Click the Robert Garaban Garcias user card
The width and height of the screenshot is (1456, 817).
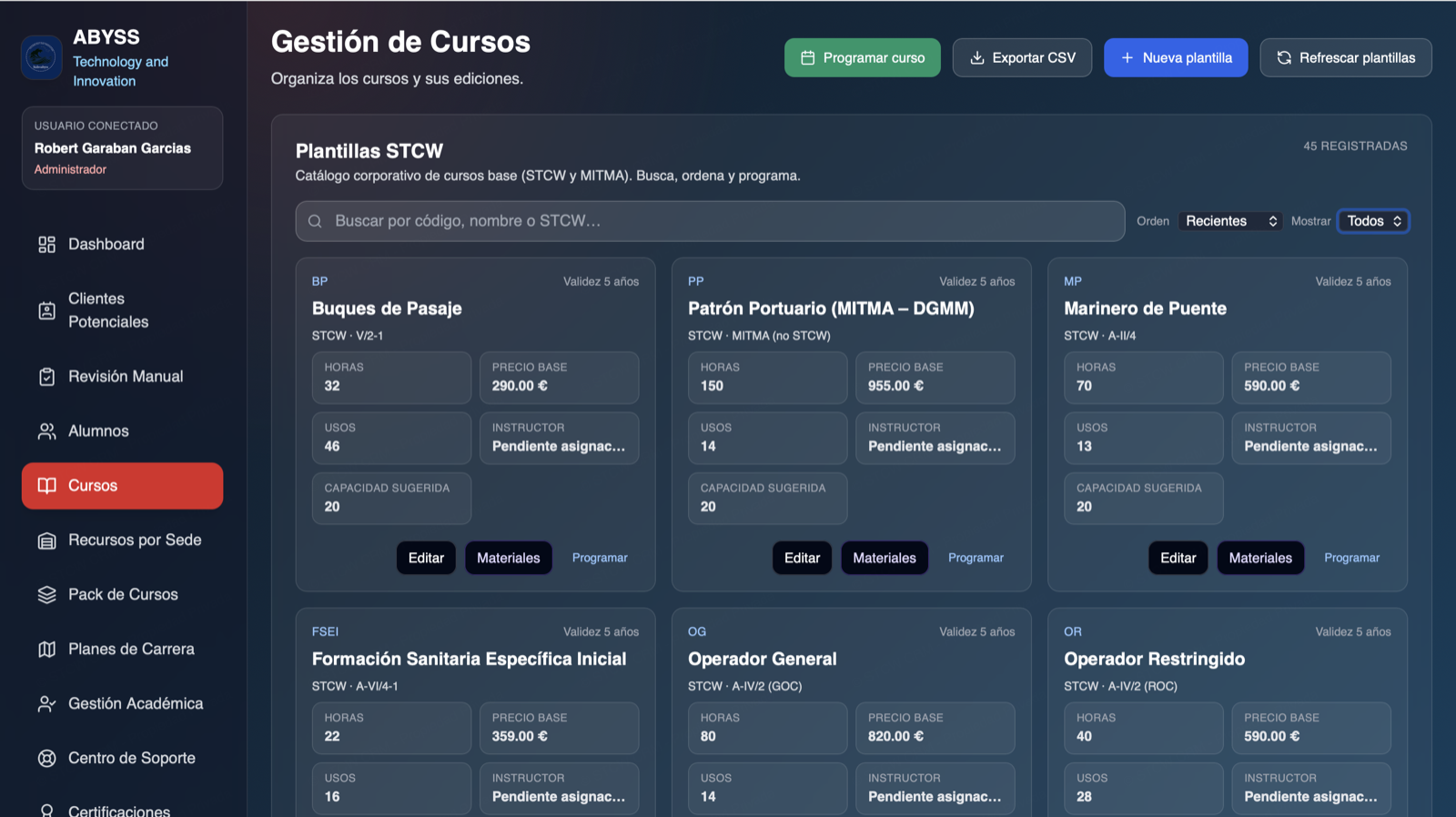click(x=122, y=148)
